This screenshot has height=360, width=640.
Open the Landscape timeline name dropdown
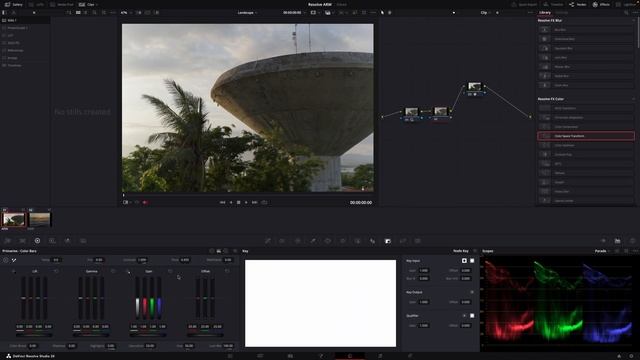point(247,13)
